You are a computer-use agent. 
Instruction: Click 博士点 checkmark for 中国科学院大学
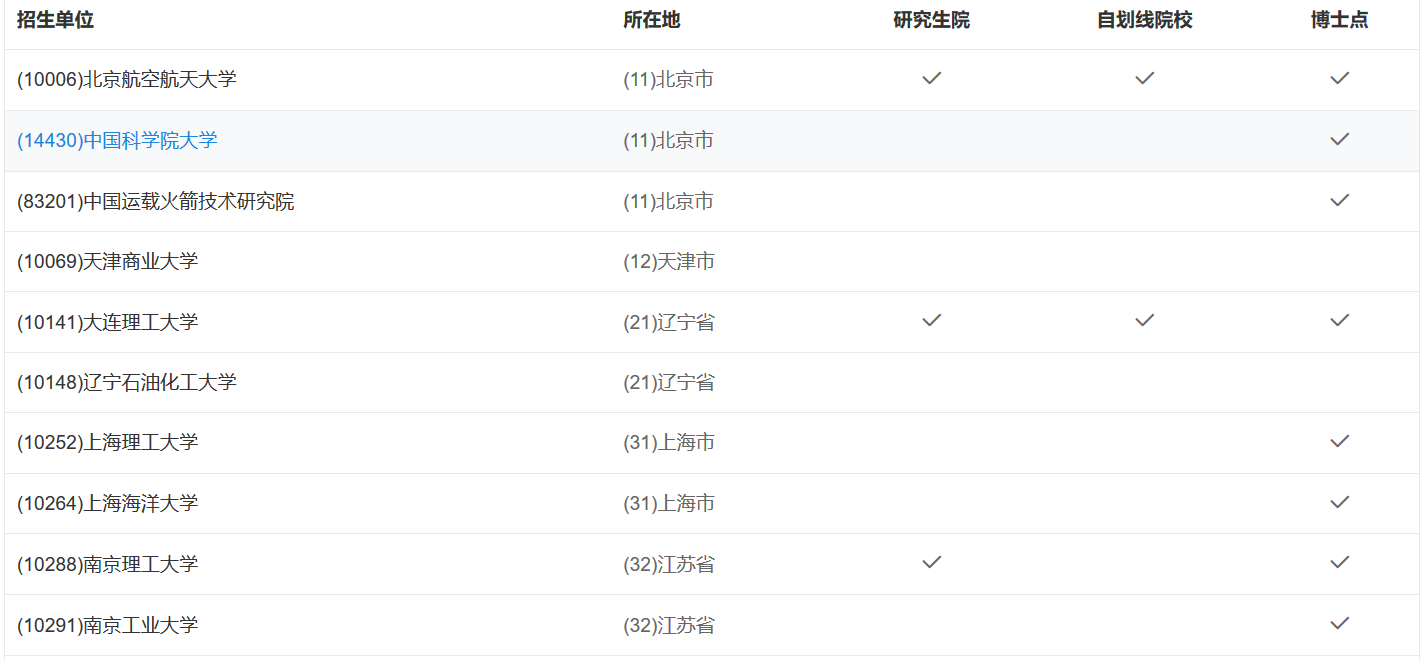(1339, 139)
